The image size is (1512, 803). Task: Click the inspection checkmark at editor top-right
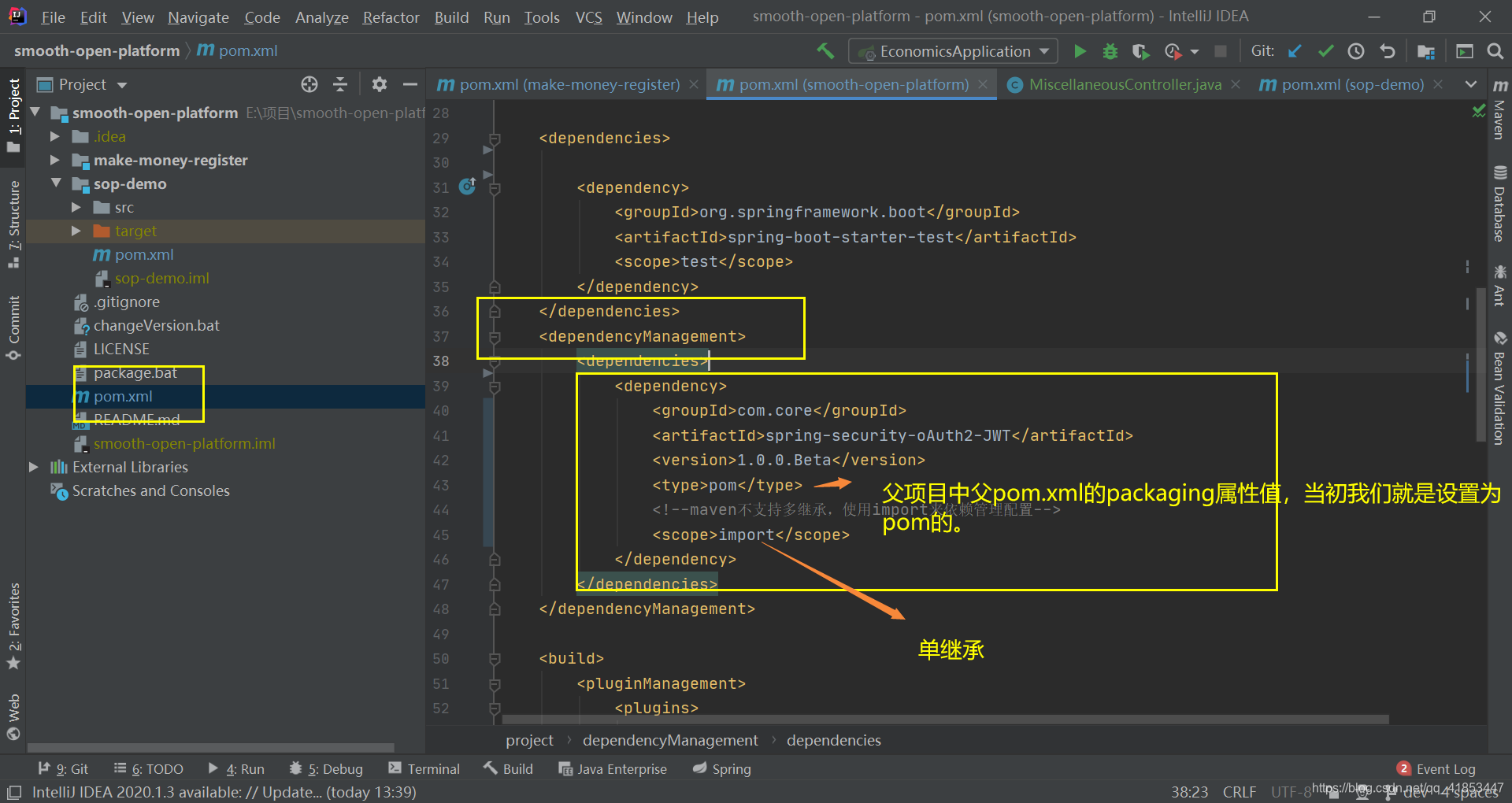coord(1478,113)
